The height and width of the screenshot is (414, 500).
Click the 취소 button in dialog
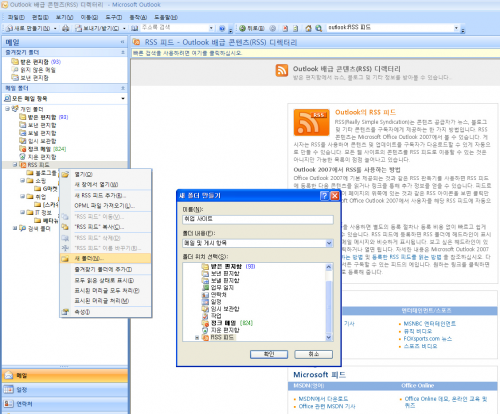tap(313, 354)
